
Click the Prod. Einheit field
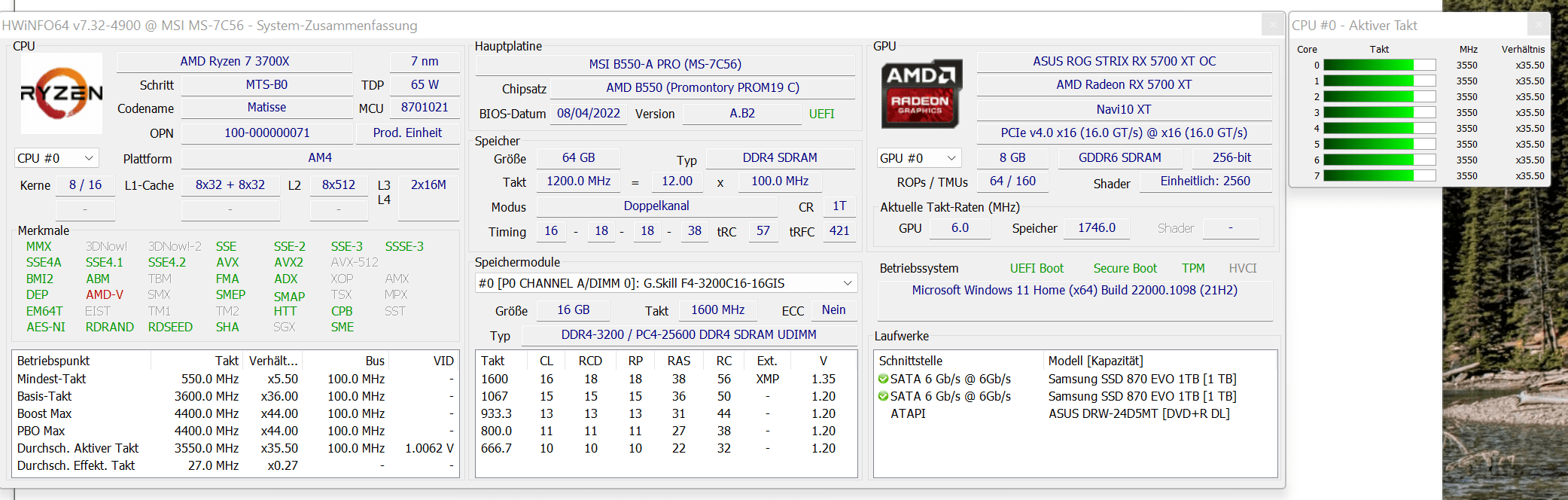tap(407, 133)
